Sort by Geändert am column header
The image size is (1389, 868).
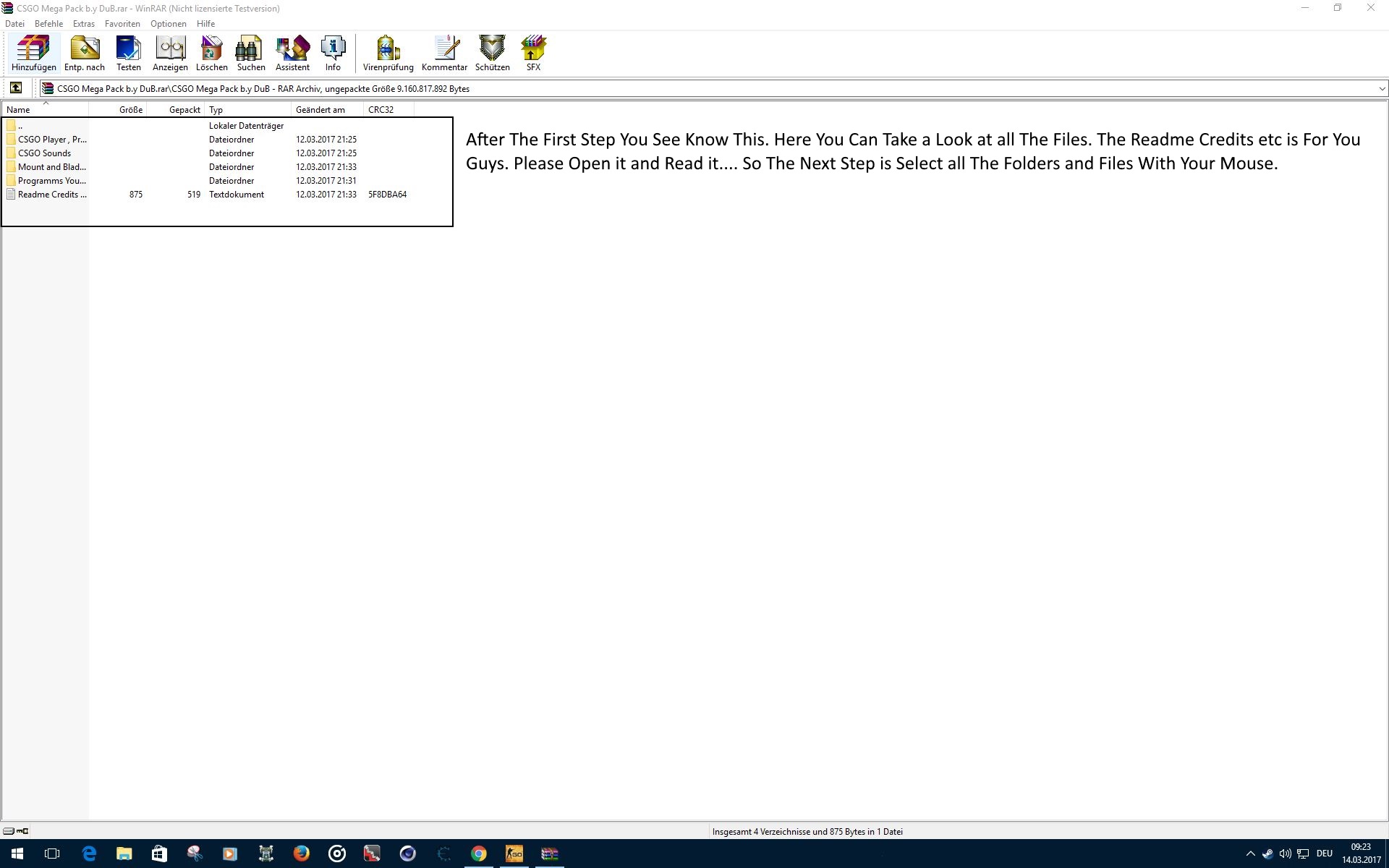[x=327, y=110]
